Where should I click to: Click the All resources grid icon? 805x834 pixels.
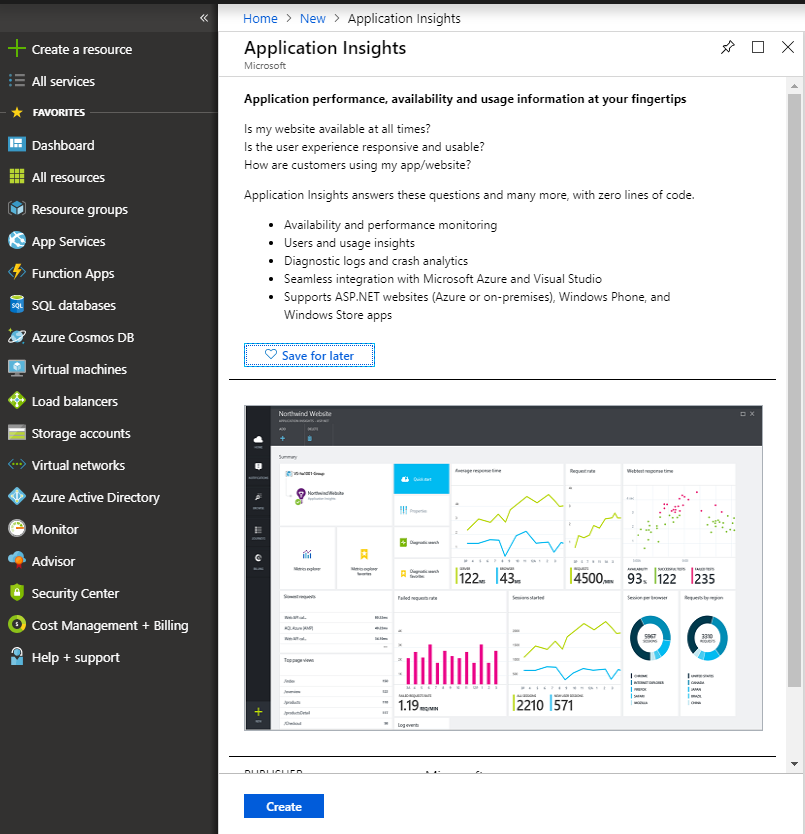tap(16, 176)
